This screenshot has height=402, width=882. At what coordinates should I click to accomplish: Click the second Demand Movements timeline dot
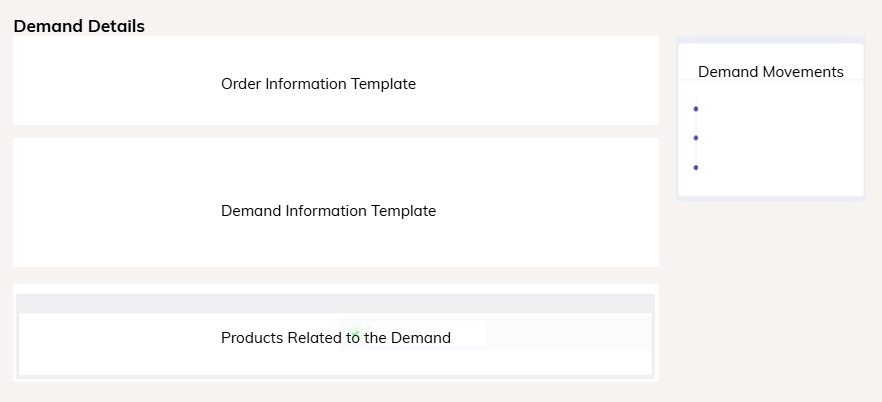point(696,138)
